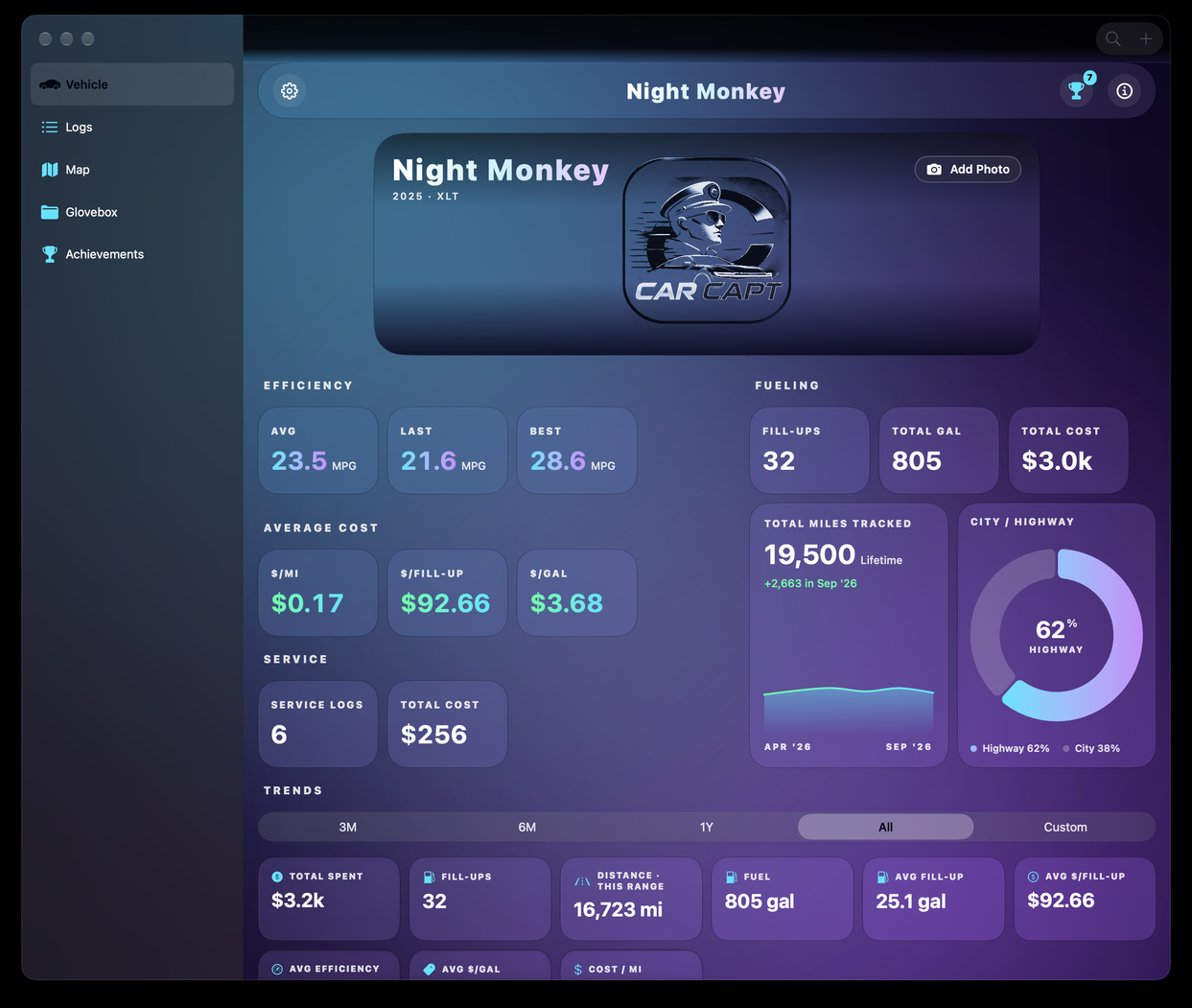Select the 1Y trend range
Screen dimensions: 1192x1008
[707, 827]
